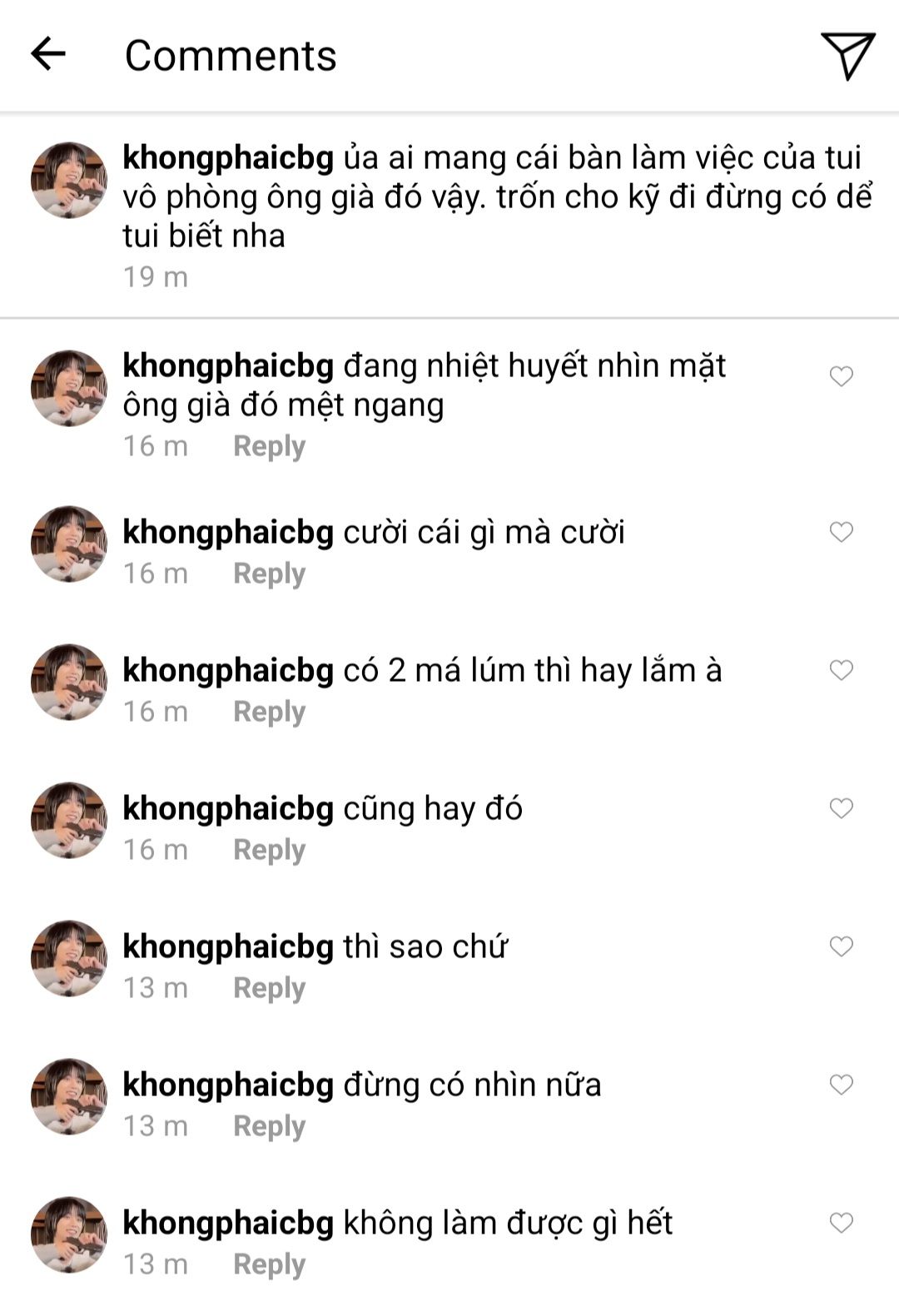Tap the heart next to "cũng hay đó"
This screenshot has height=1316, width=899.
tap(842, 808)
